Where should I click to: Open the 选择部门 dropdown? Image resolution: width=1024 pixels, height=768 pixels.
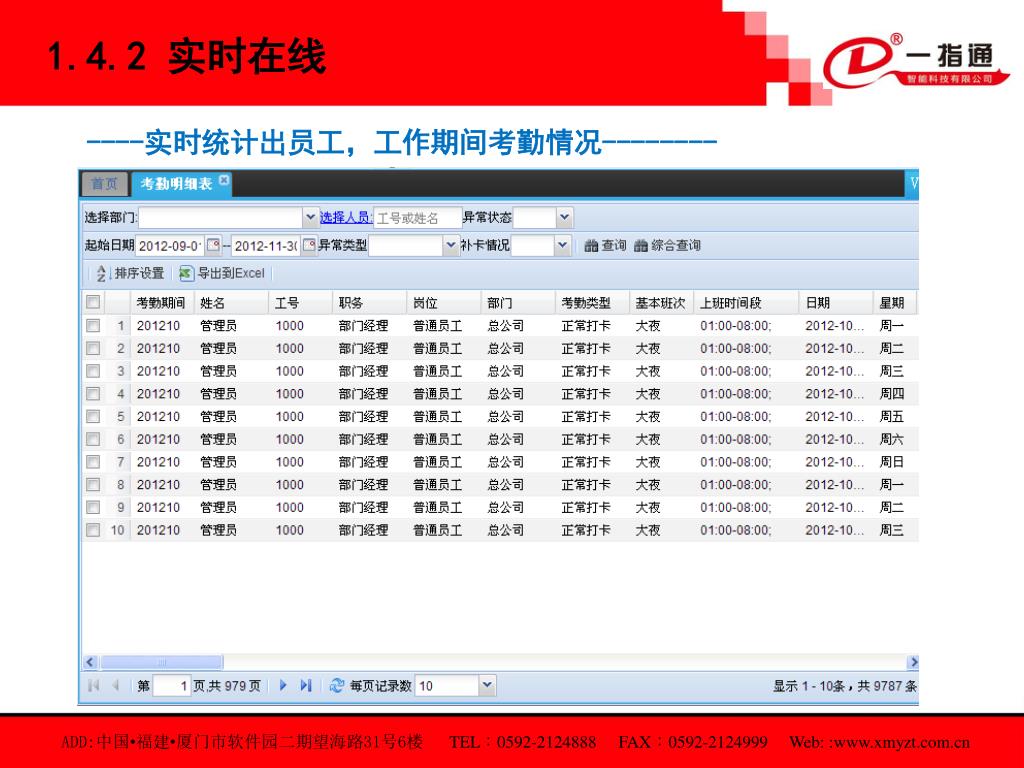[310, 217]
